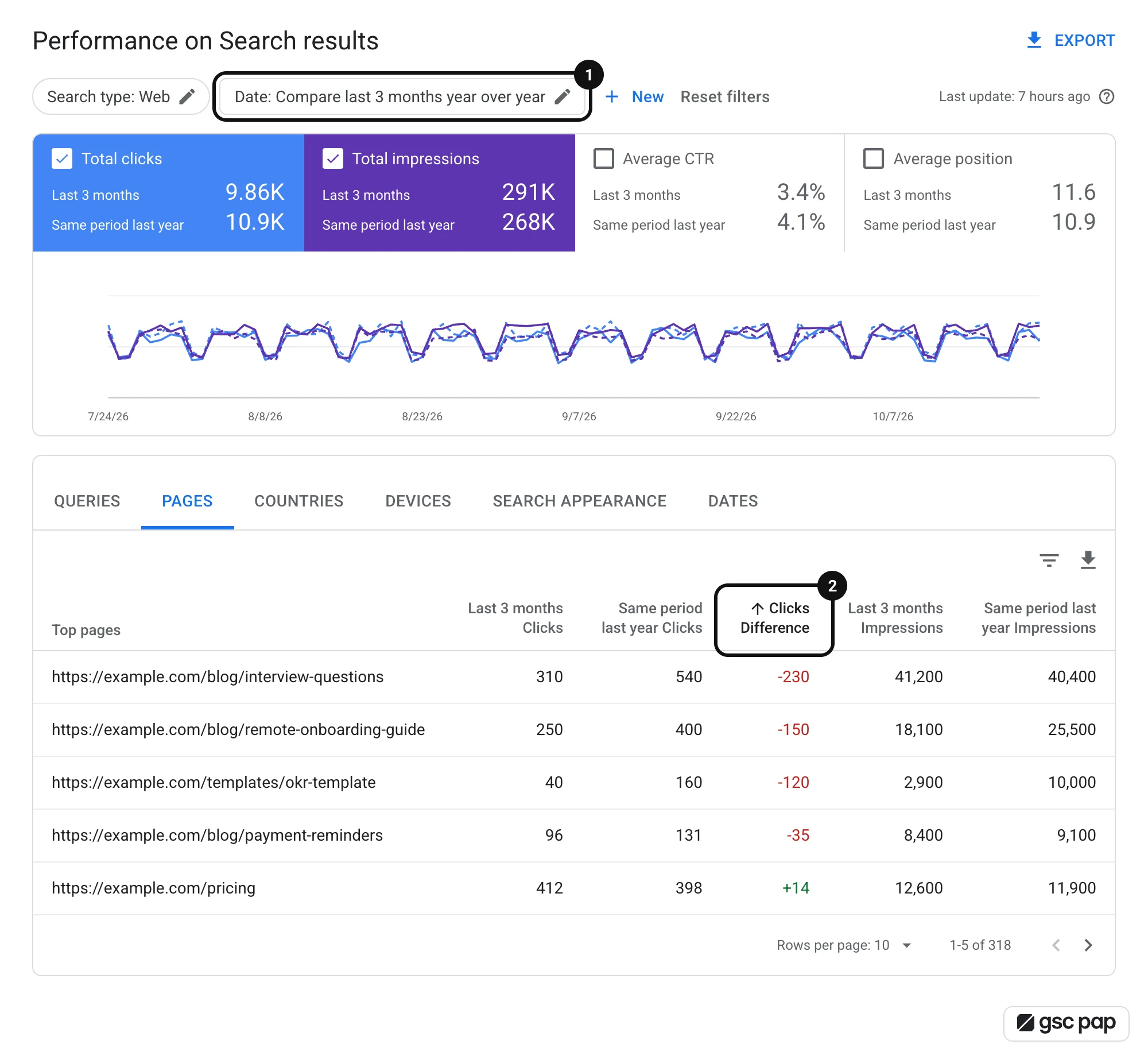Toggle the Total clicks checkbox
1148x1052 pixels.
click(x=62, y=158)
